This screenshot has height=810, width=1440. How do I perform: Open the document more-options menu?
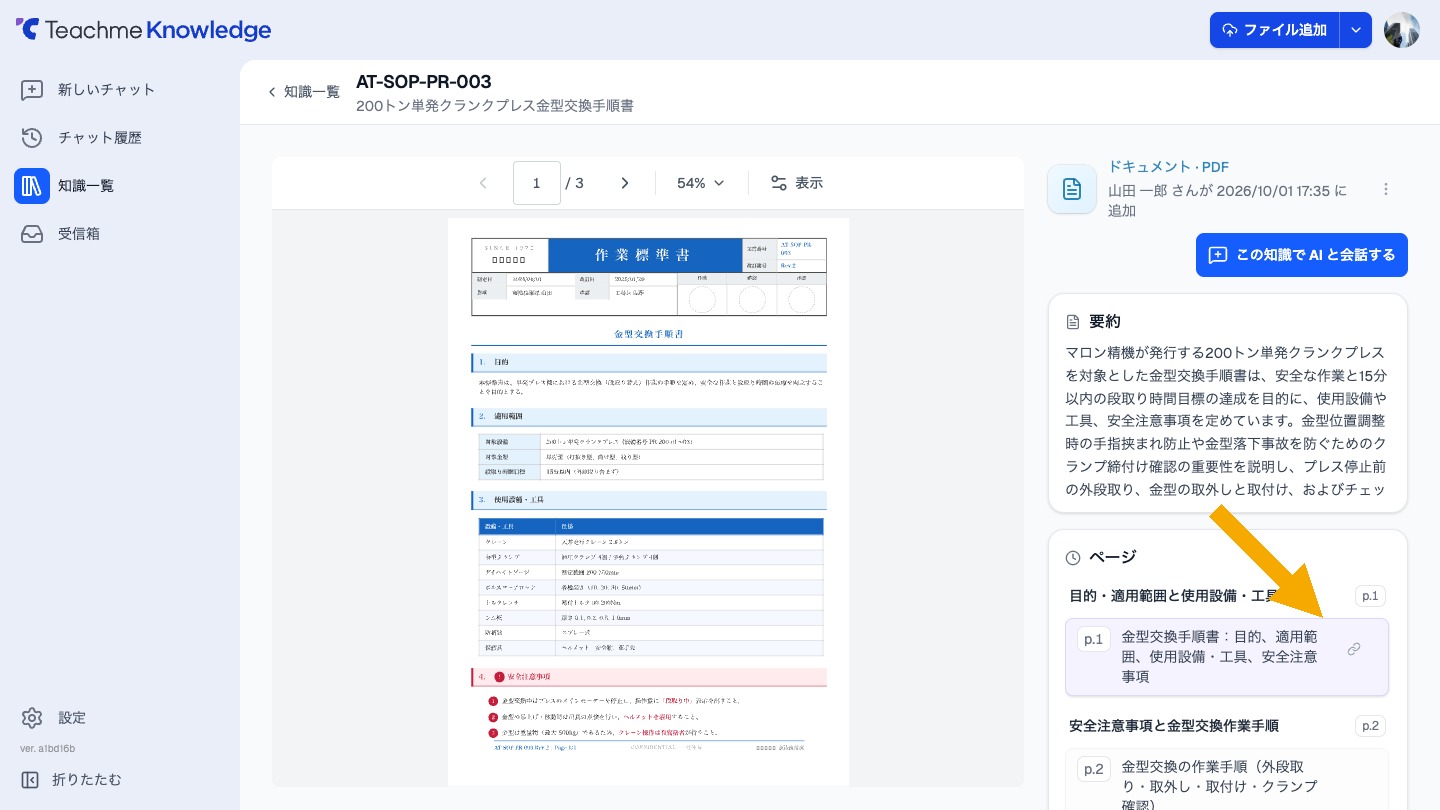coord(1386,189)
